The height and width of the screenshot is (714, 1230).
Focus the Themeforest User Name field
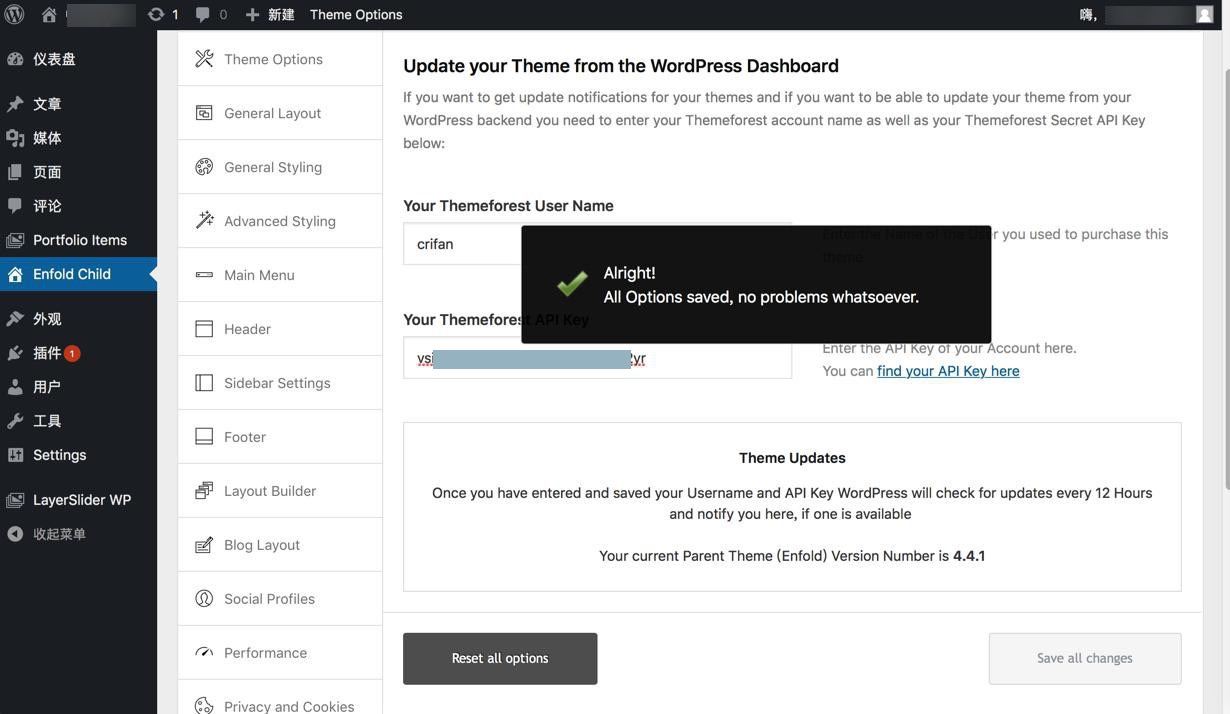(x=461, y=244)
